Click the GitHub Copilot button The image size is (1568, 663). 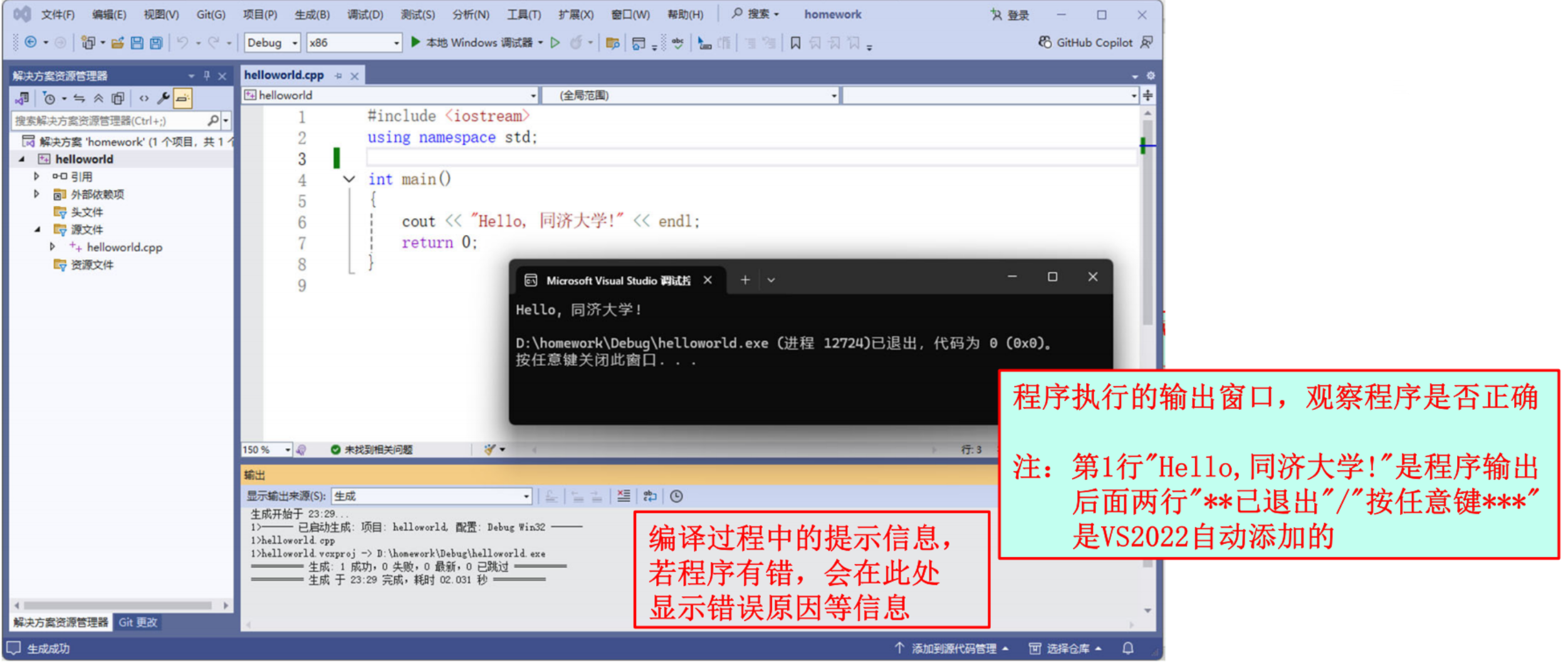(x=1086, y=43)
